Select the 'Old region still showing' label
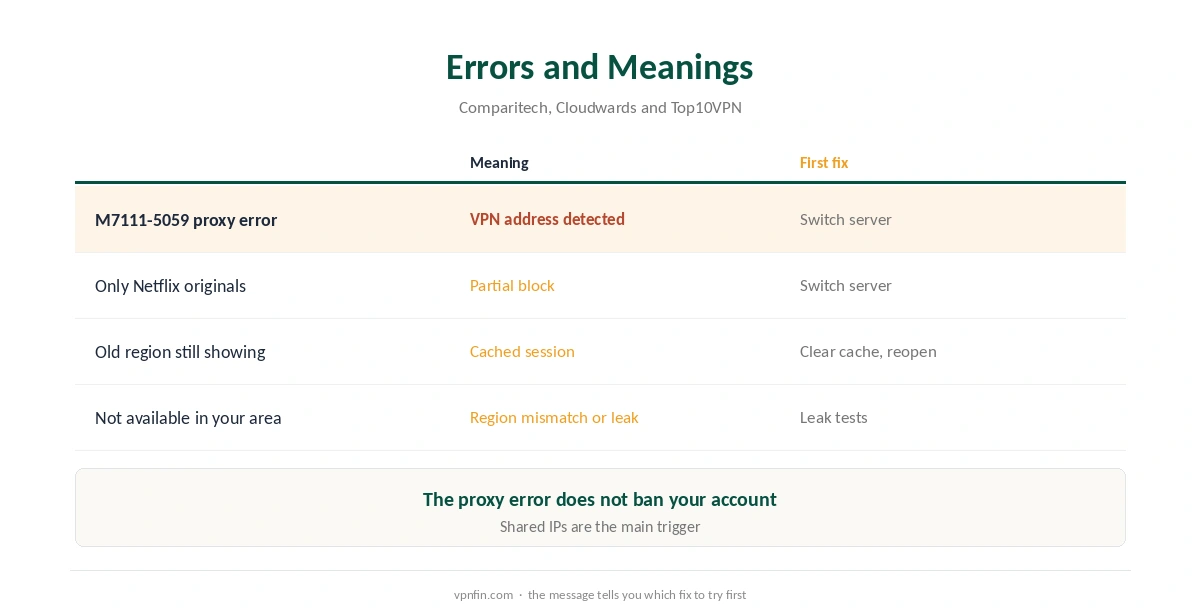The width and height of the screenshot is (1200, 614). 180,352
